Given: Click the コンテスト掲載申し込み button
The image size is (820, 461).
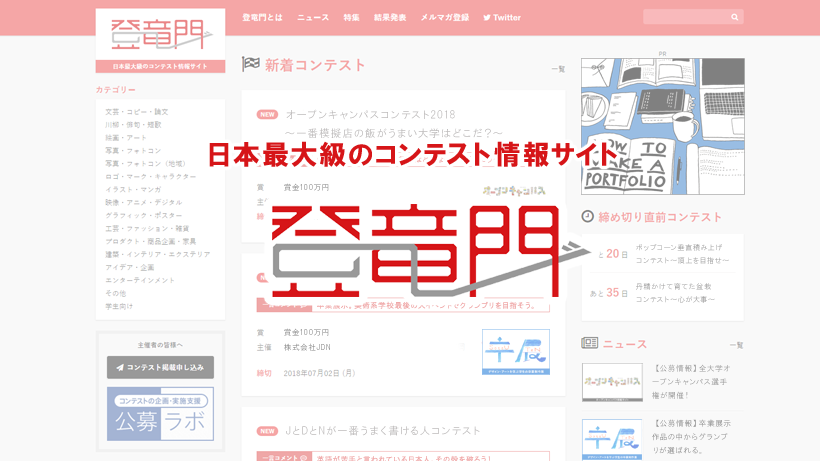Looking at the screenshot, I should pos(160,367).
